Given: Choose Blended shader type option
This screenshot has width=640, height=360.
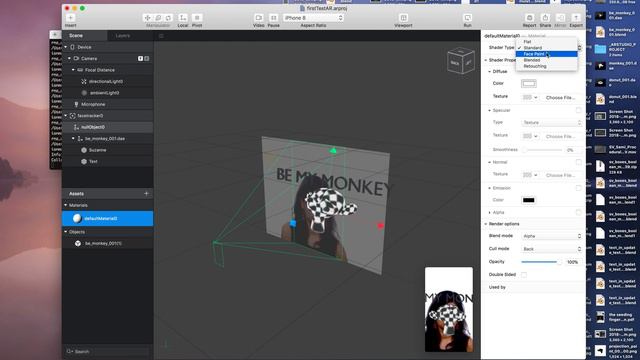Looking at the screenshot, I should 547,60.
